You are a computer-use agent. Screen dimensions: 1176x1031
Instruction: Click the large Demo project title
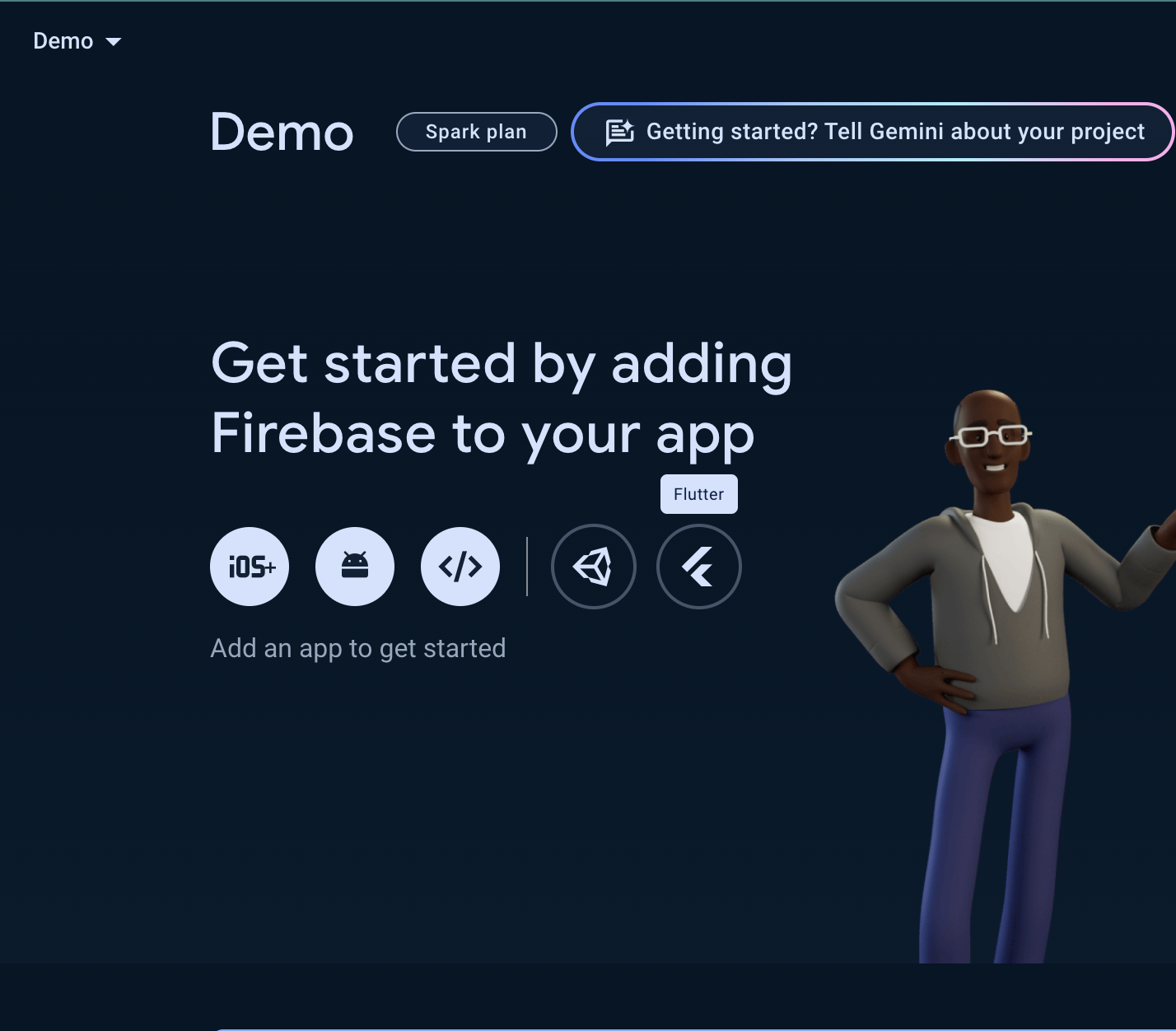tap(282, 132)
